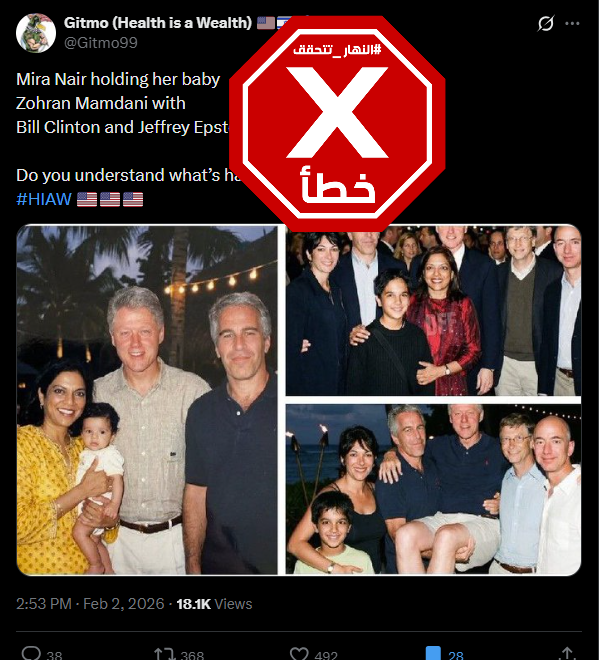This screenshot has height=660, width=599.
Task: Open the 2:53 PM · Feb 2, 2026 timestamp
Action: (x=90, y=604)
